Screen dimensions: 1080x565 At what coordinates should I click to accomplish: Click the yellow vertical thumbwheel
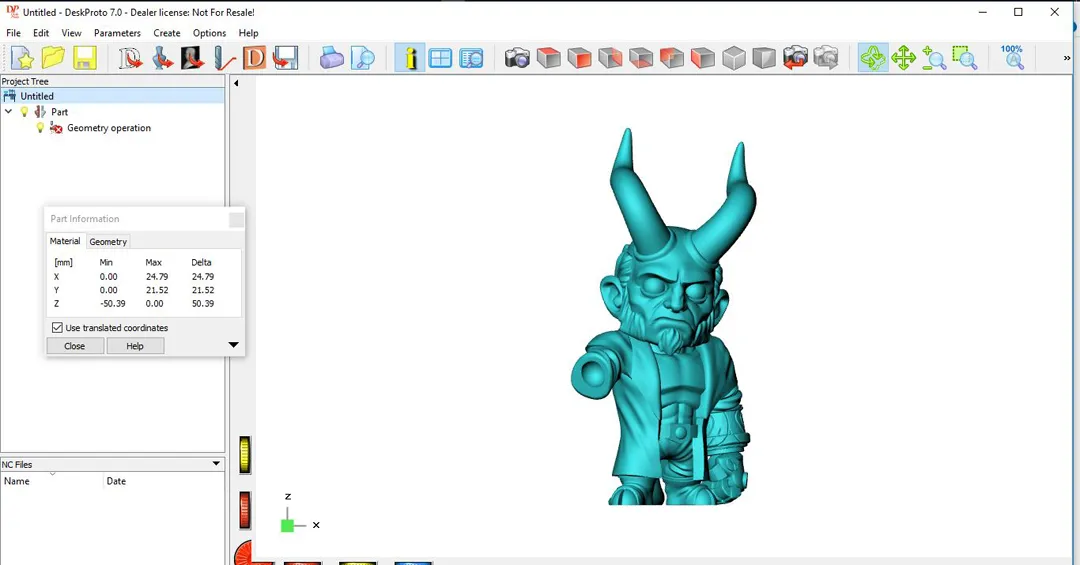[x=245, y=455]
